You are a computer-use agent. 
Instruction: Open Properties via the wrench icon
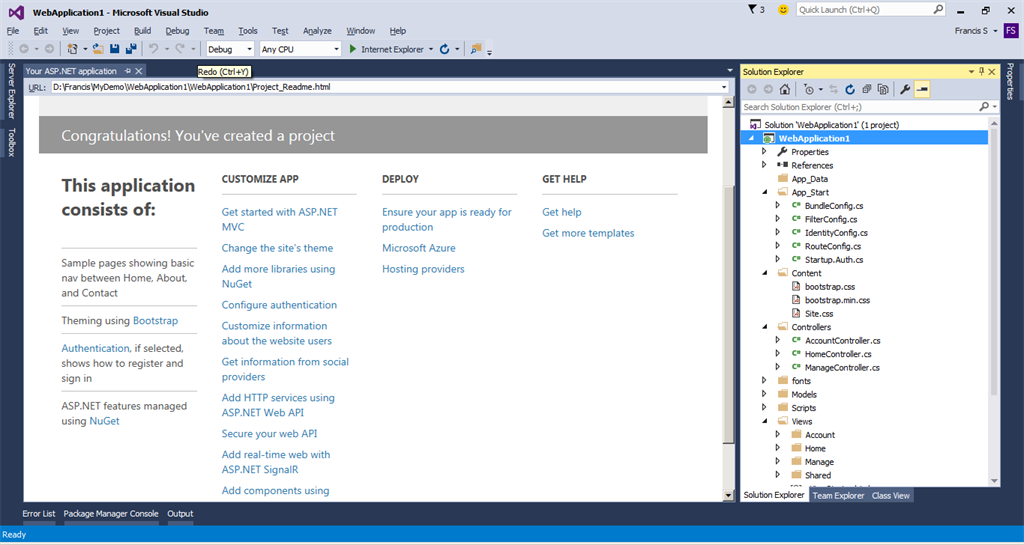click(x=905, y=89)
